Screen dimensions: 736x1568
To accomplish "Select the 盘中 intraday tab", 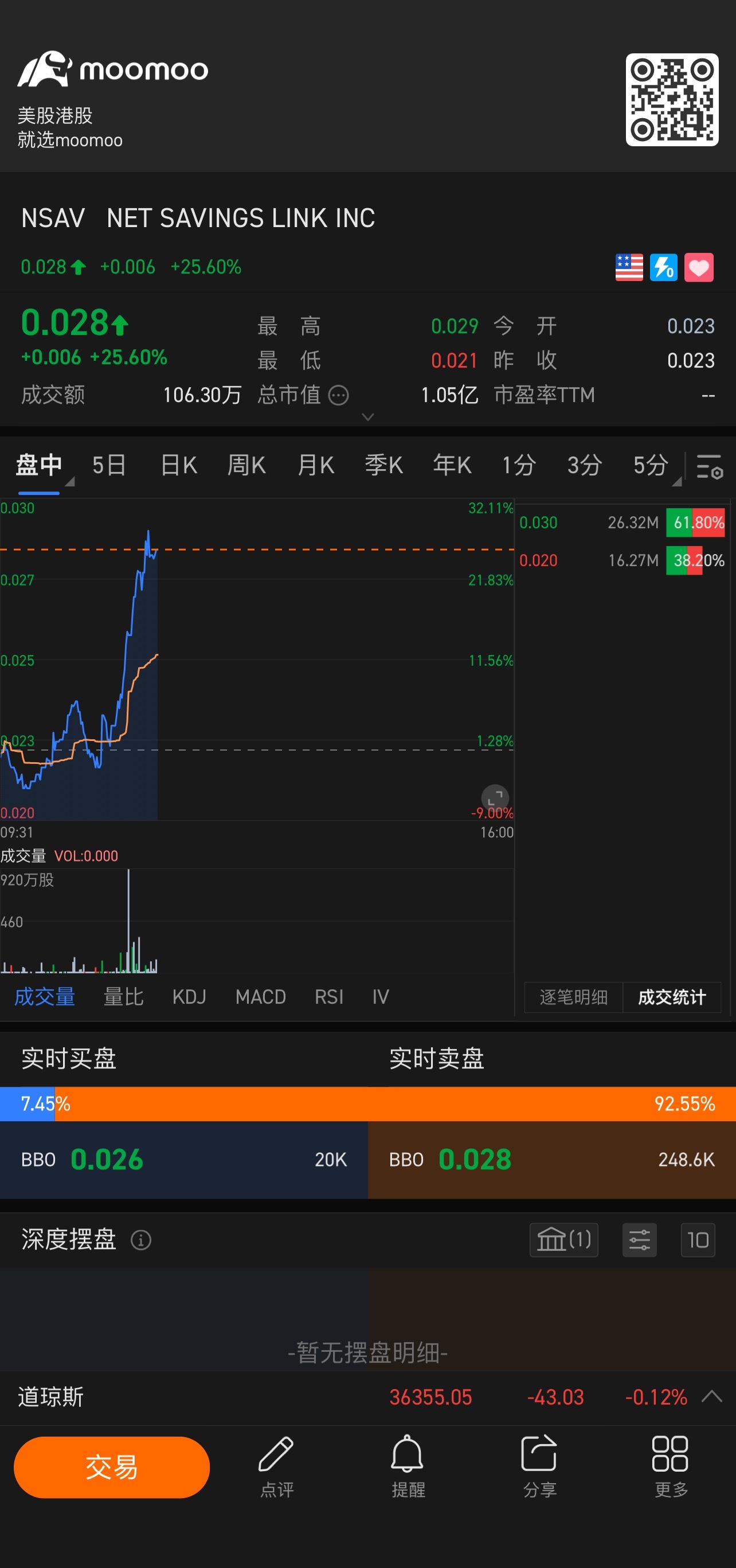I will point(39,465).
